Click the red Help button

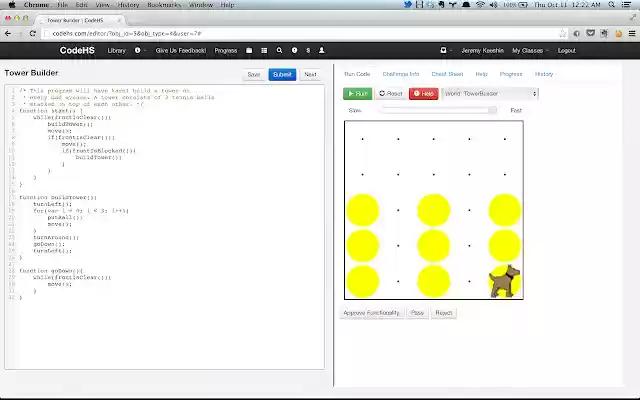click(424, 93)
